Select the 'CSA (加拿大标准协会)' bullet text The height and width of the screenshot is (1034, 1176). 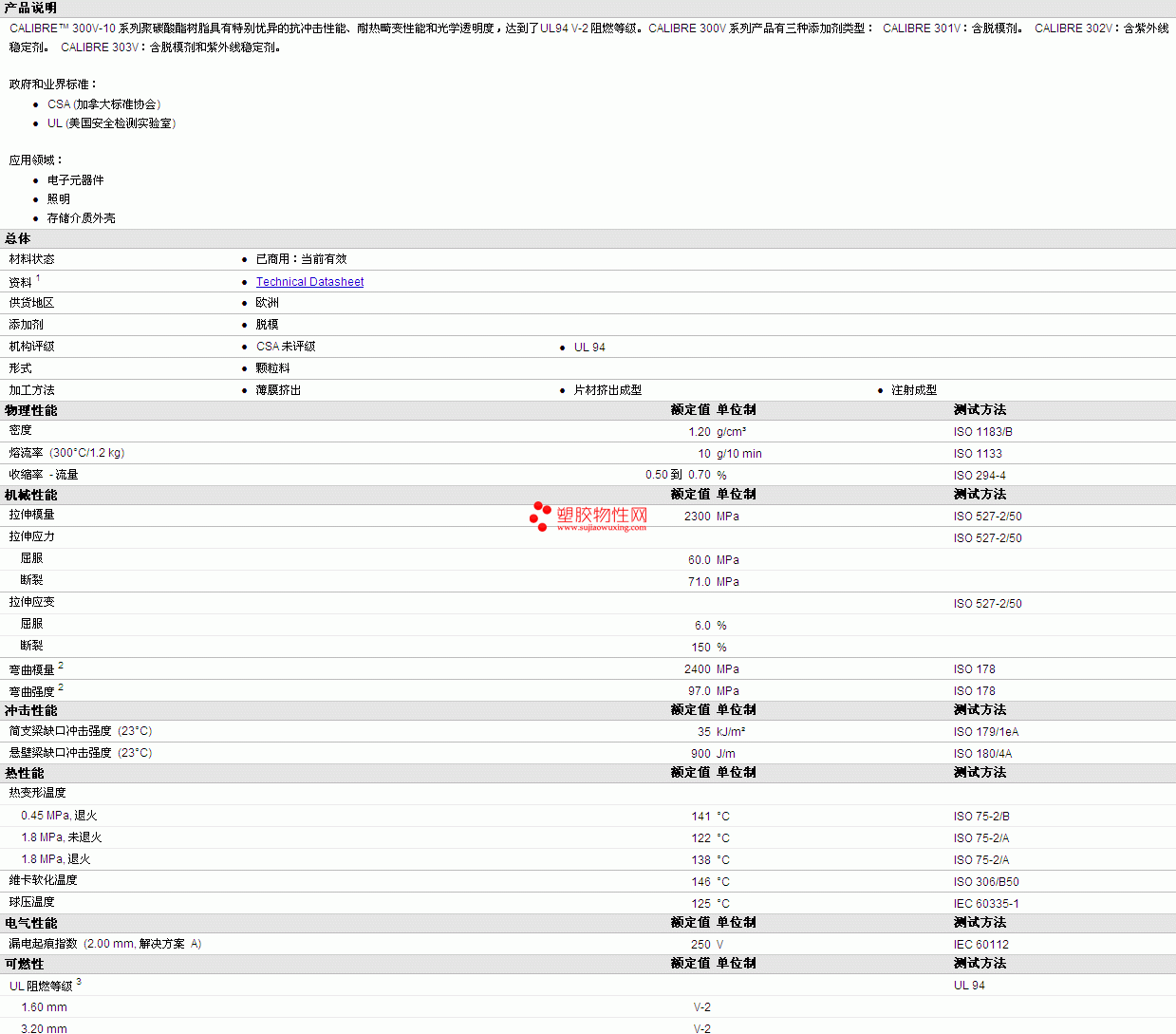click(104, 104)
